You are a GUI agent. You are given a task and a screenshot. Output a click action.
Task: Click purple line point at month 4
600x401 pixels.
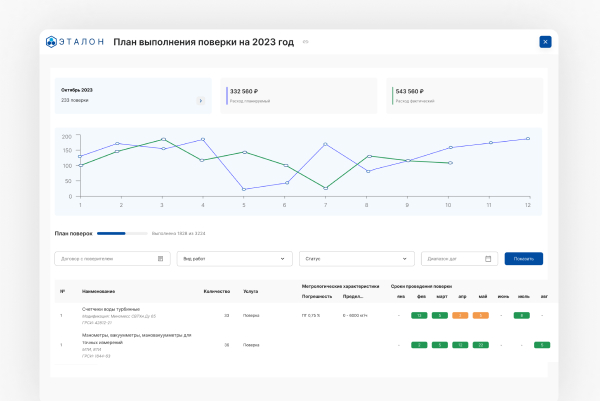click(x=203, y=139)
